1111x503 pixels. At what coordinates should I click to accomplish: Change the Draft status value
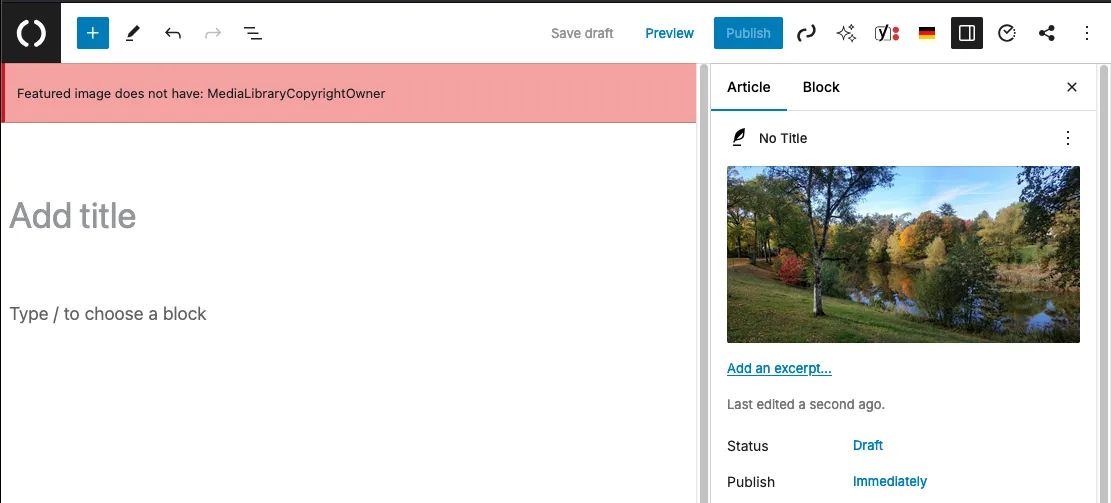(868, 445)
